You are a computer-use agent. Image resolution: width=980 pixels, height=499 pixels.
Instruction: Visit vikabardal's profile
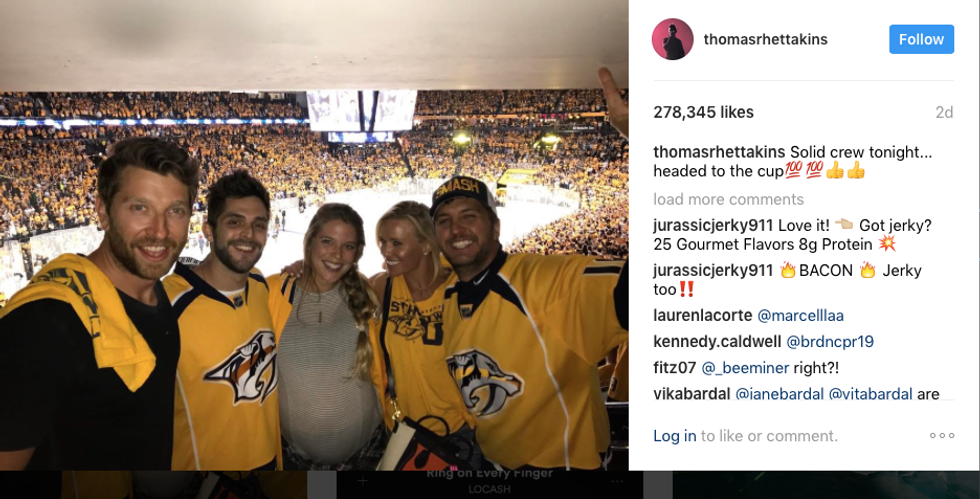click(x=692, y=394)
